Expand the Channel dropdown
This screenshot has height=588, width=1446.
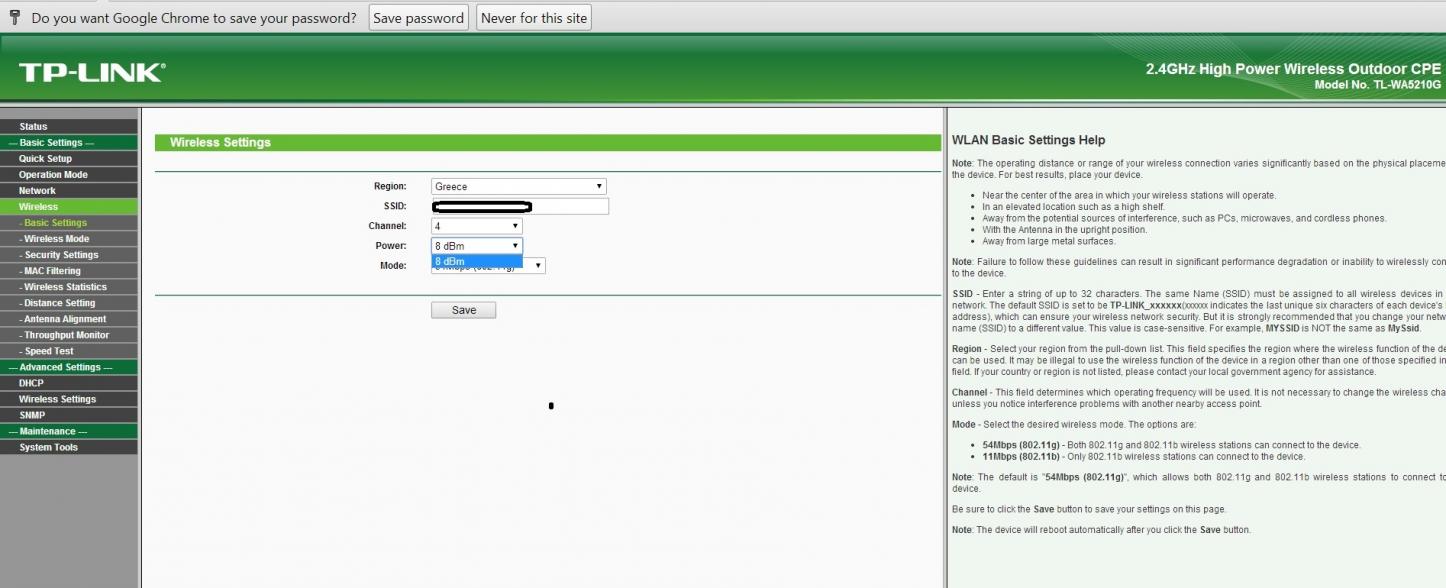click(476, 226)
